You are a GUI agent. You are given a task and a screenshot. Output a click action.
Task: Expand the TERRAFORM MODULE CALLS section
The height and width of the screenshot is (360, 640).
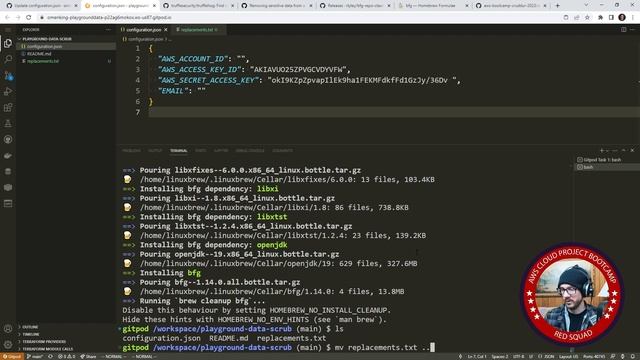(x=47, y=349)
